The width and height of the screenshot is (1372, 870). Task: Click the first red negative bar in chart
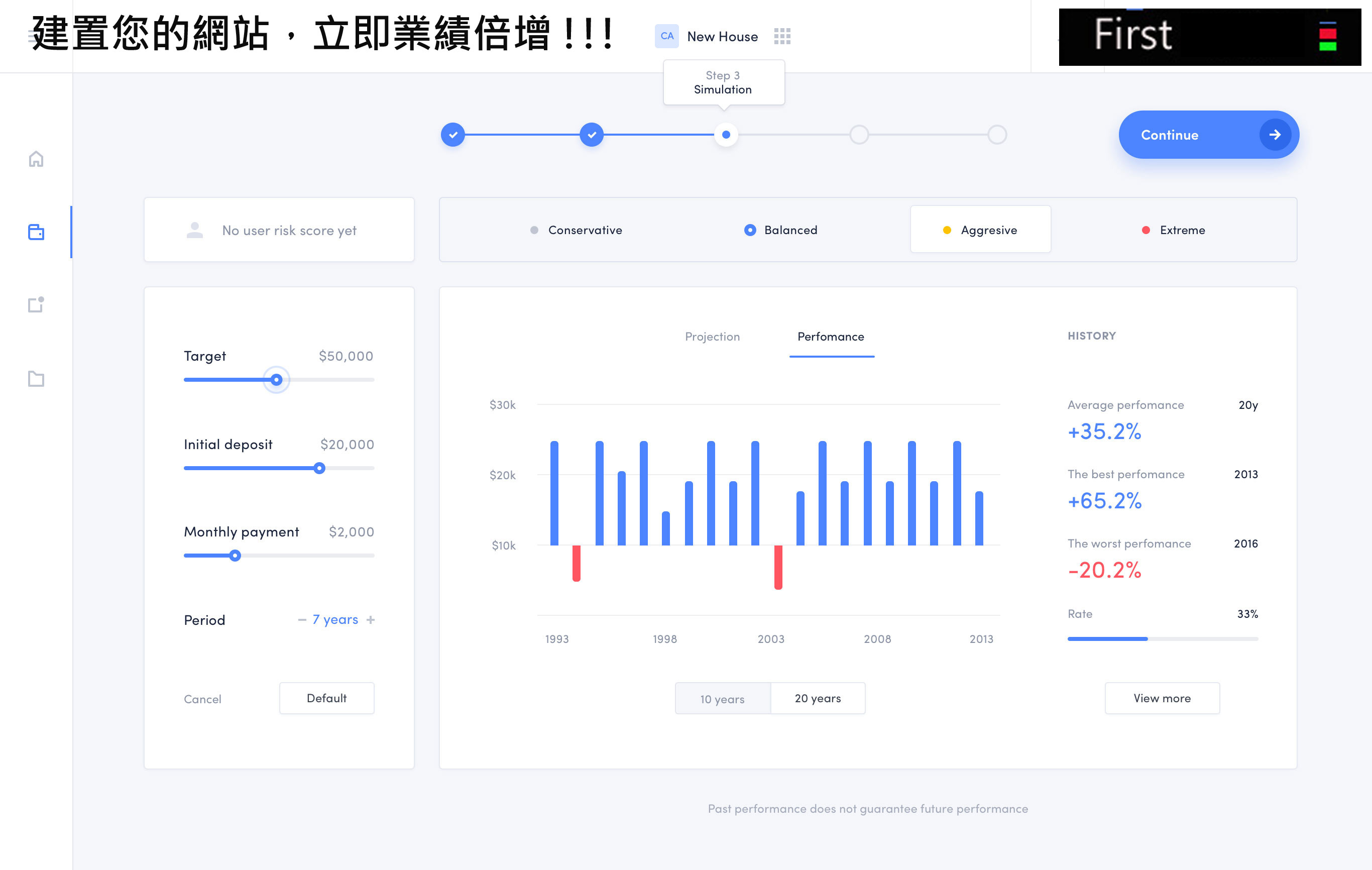pyautogui.click(x=577, y=564)
